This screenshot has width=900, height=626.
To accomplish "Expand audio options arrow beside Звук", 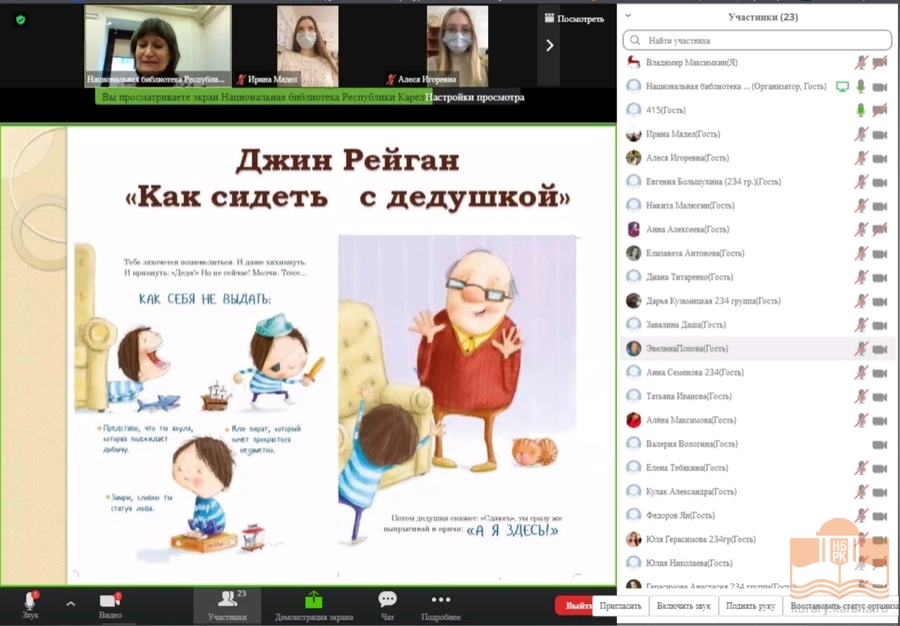I will tap(71, 604).
